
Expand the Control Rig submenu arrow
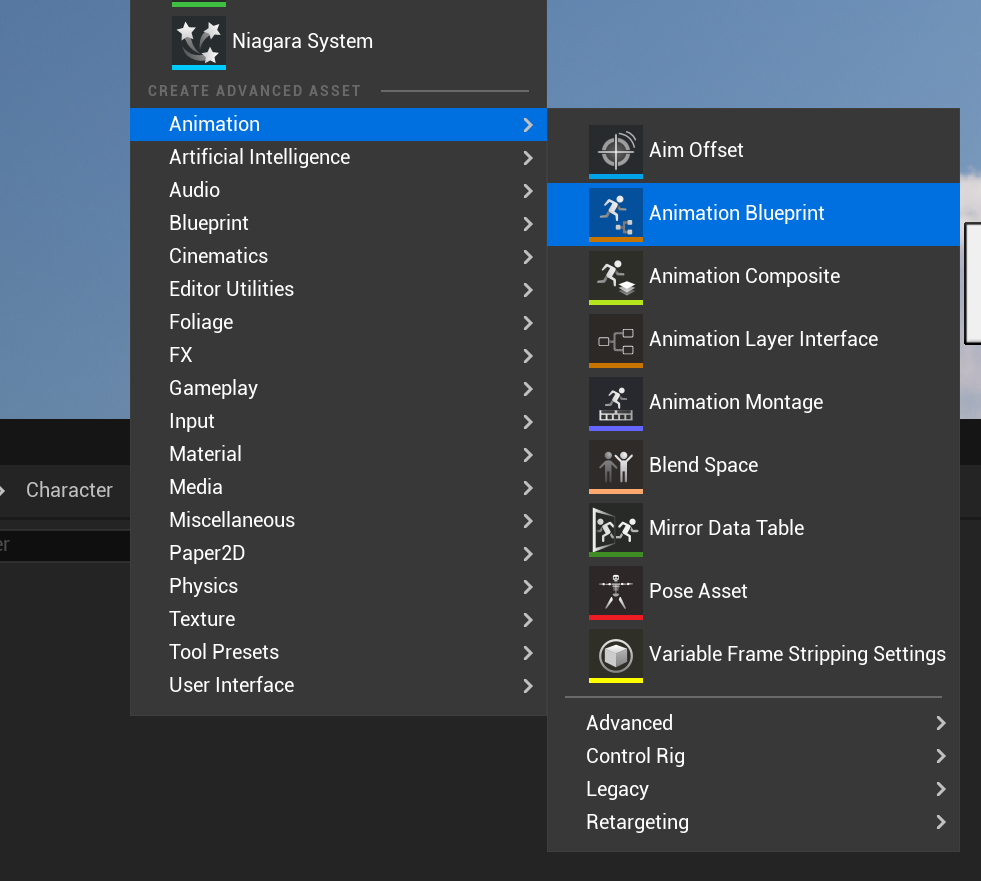click(x=941, y=756)
